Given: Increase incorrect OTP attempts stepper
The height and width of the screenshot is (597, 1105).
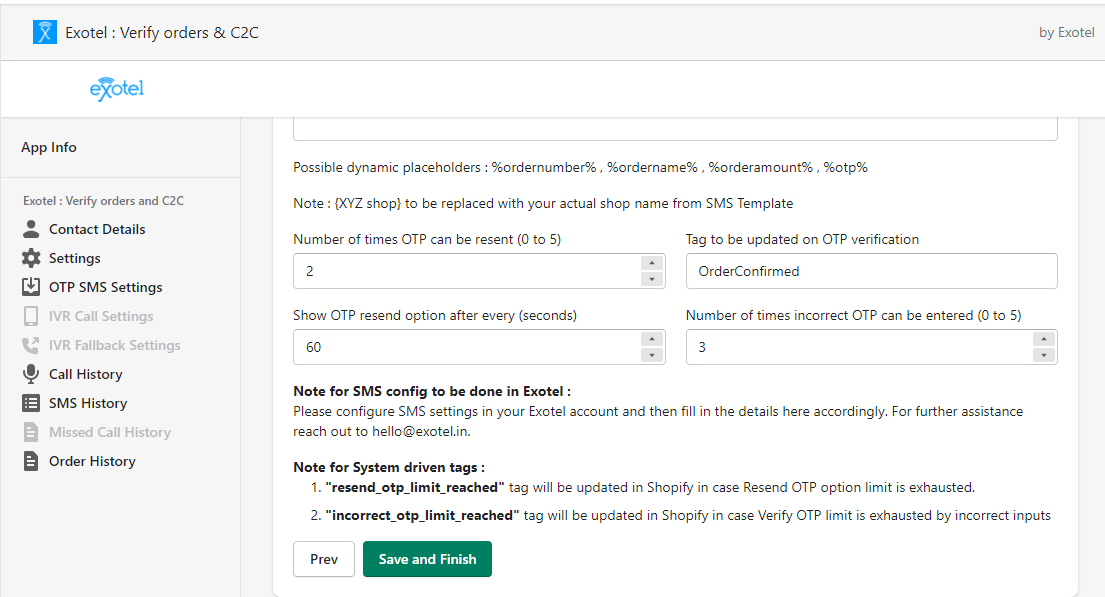Looking at the screenshot, I should point(1044,339).
